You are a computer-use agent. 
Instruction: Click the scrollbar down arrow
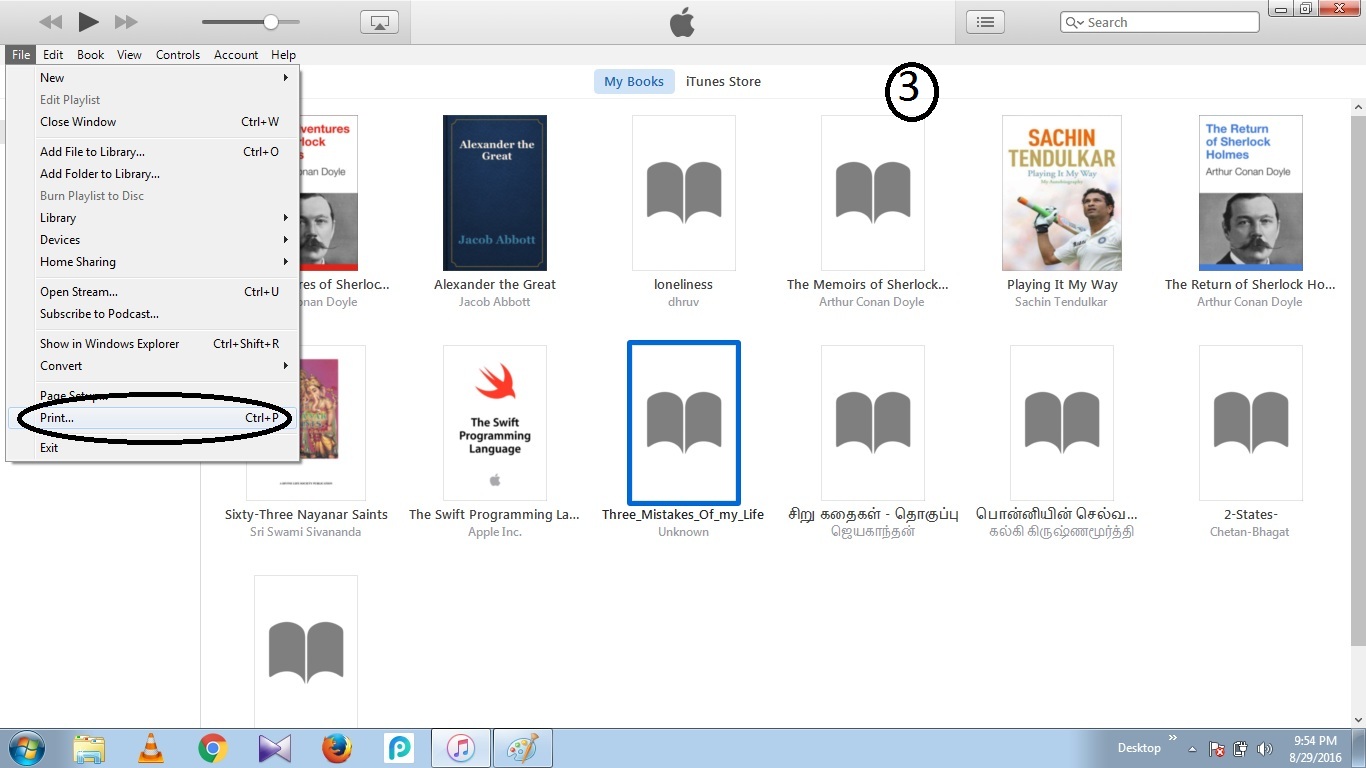click(x=1358, y=719)
